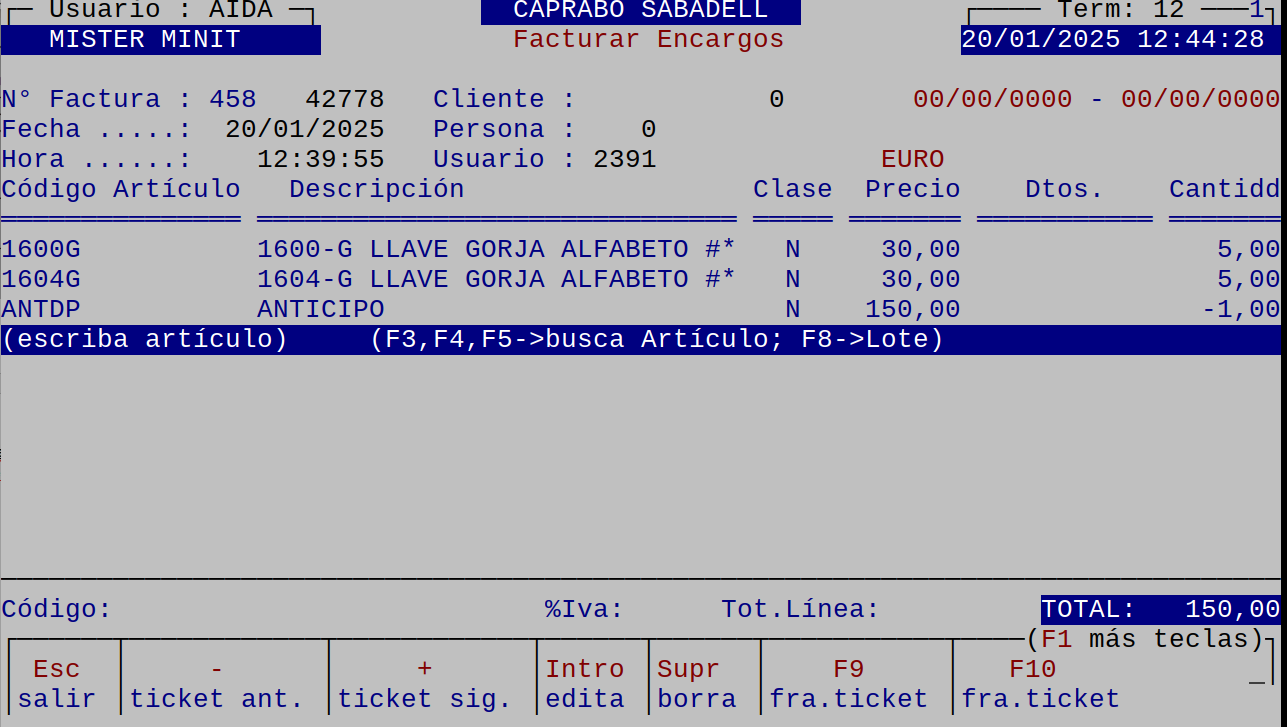Click the CAPRABO SABADELL title banner
Image resolution: width=1287 pixels, height=727 pixels.
[x=640, y=11]
